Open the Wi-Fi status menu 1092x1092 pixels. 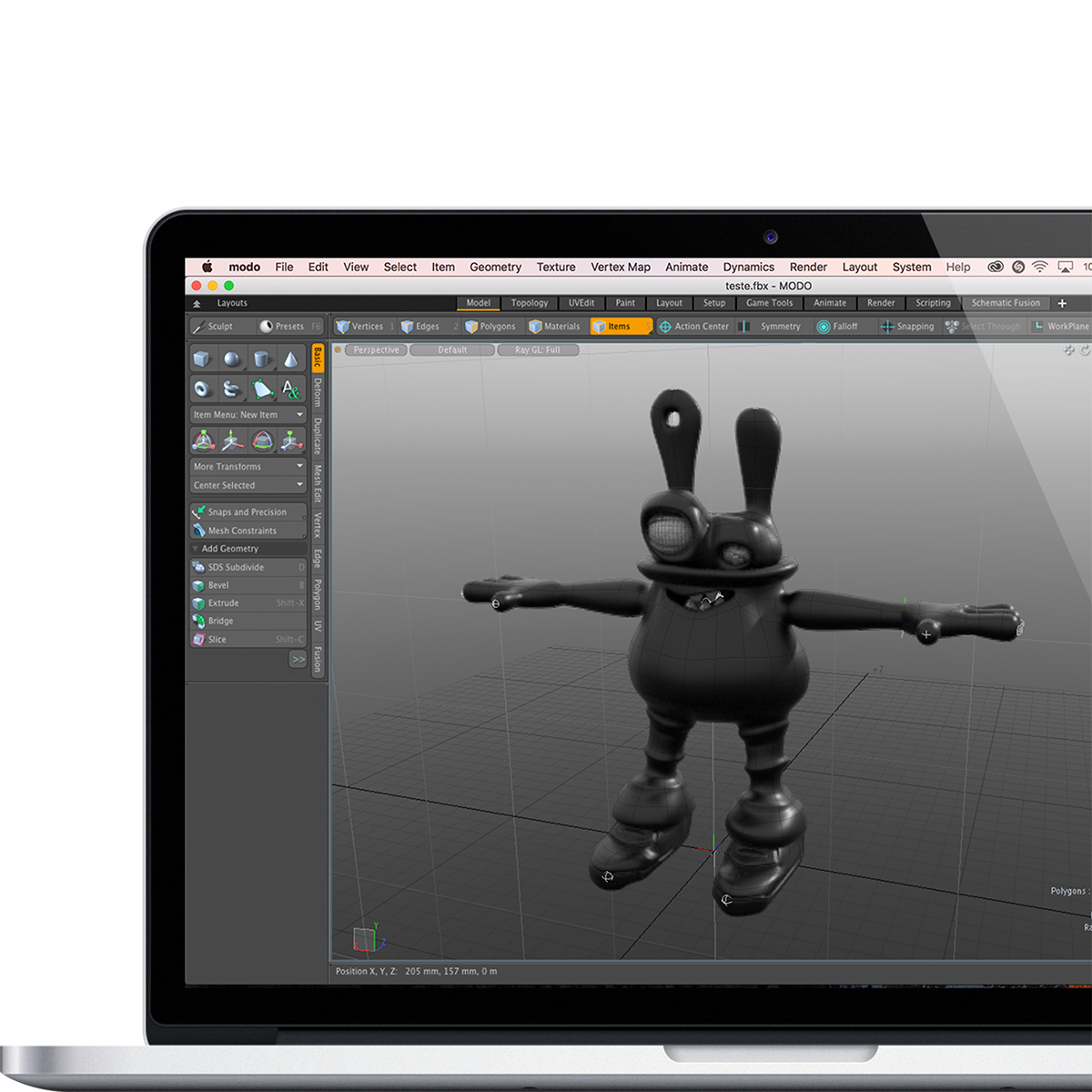coord(1040,267)
